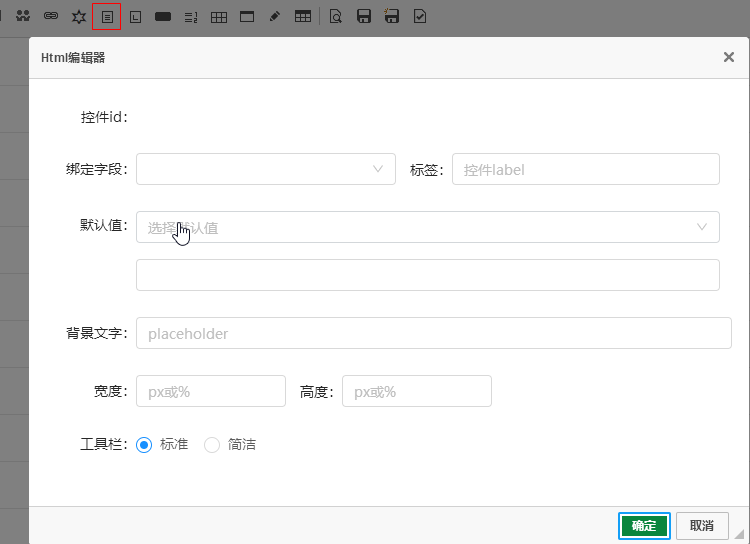Viewport: 750px width, 544px height.
Task: Click the solid black rounded rectangle icon
Action: (x=163, y=17)
